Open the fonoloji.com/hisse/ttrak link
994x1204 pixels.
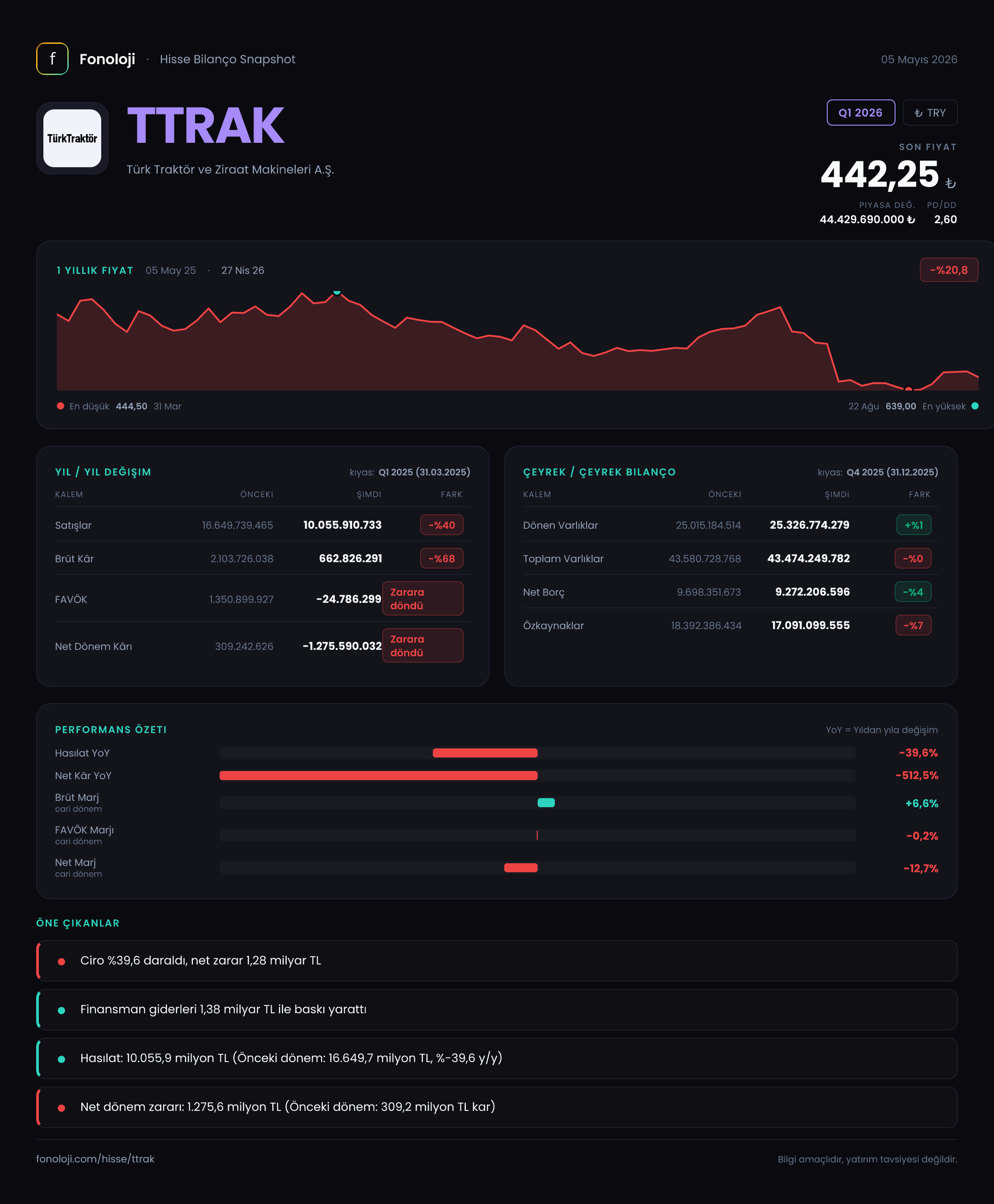(95, 1159)
